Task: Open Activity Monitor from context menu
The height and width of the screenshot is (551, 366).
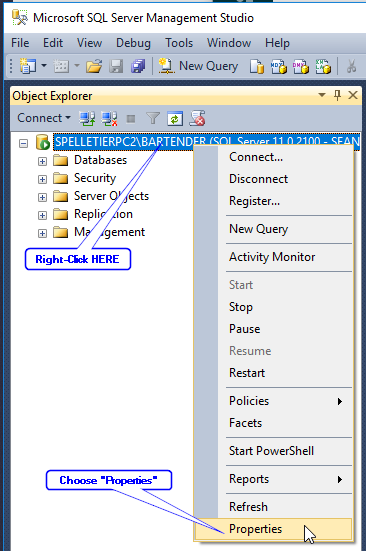Action: [x=273, y=257]
